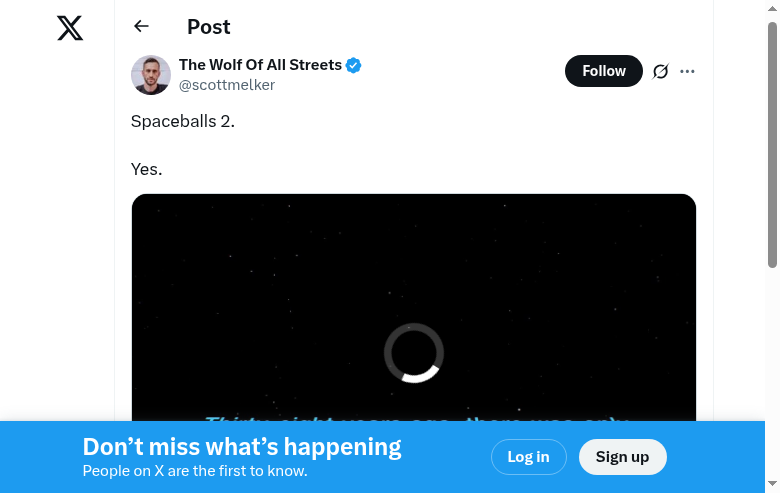Image resolution: width=780 pixels, height=493 pixels.
Task: Open the three-dot More menu
Action: 687,71
